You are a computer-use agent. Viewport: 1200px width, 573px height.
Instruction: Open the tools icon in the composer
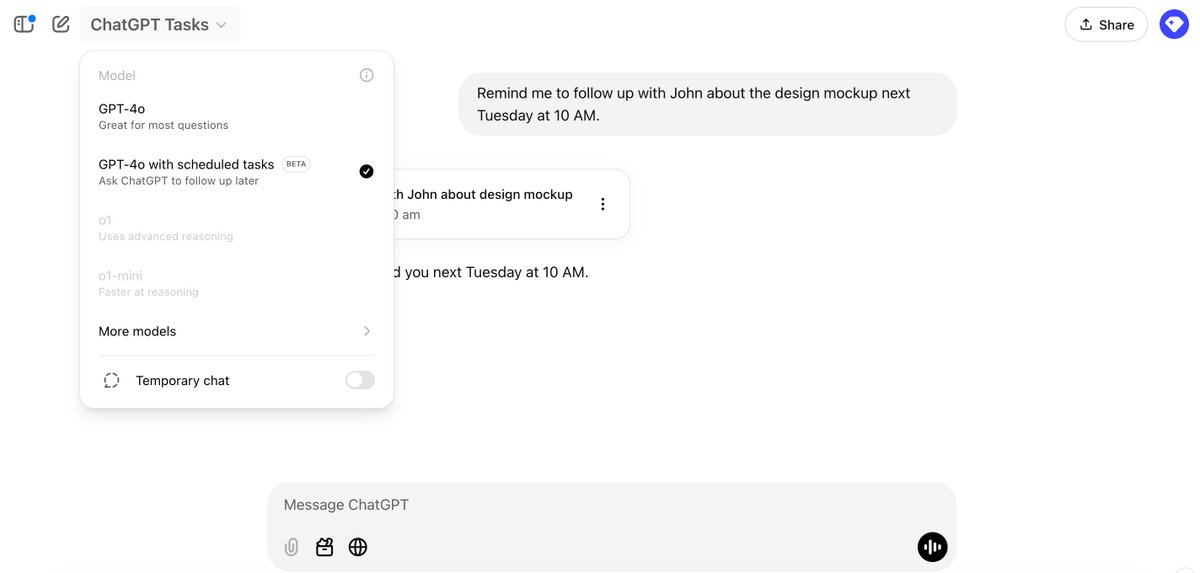point(324,547)
